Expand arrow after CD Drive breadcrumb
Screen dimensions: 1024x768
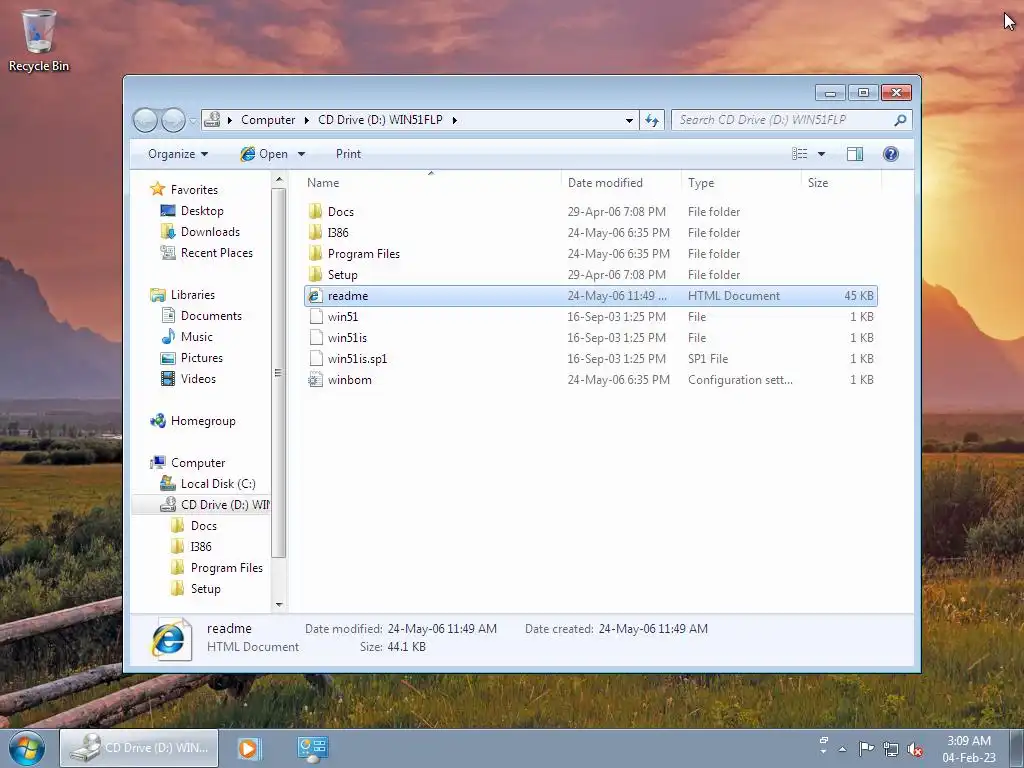point(455,120)
